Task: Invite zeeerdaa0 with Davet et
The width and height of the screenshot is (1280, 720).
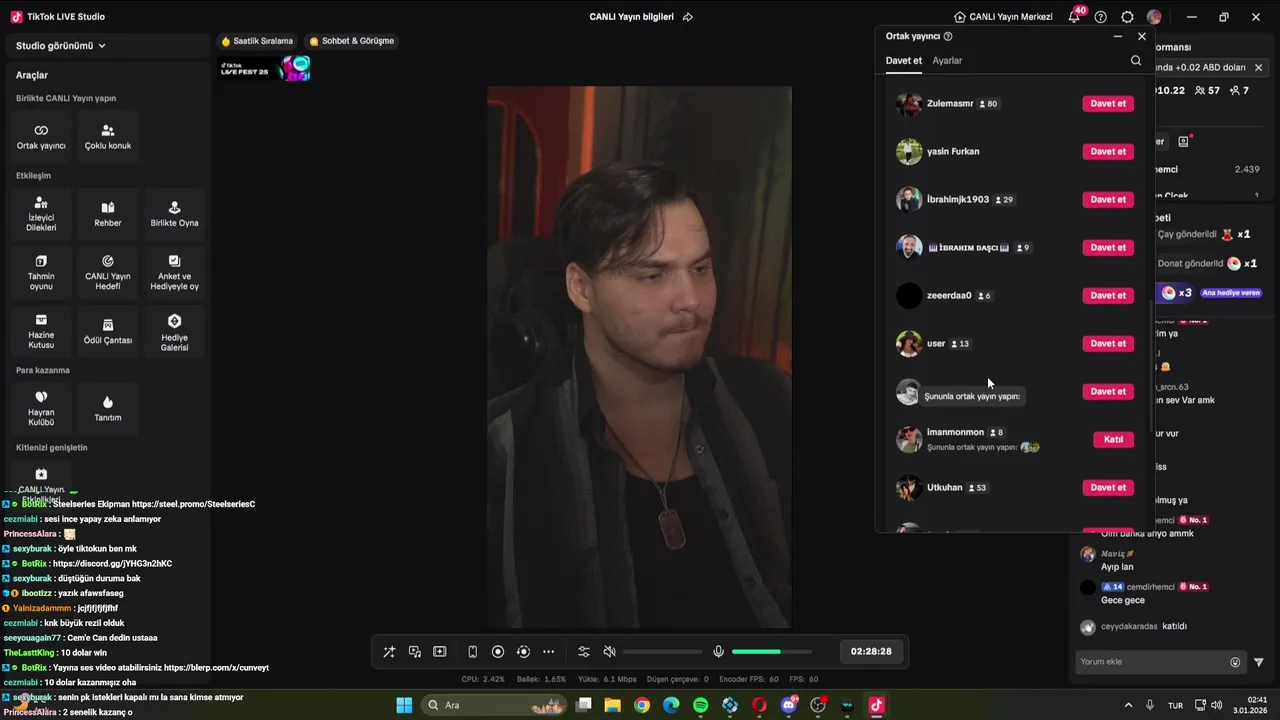Action: pos(1108,296)
